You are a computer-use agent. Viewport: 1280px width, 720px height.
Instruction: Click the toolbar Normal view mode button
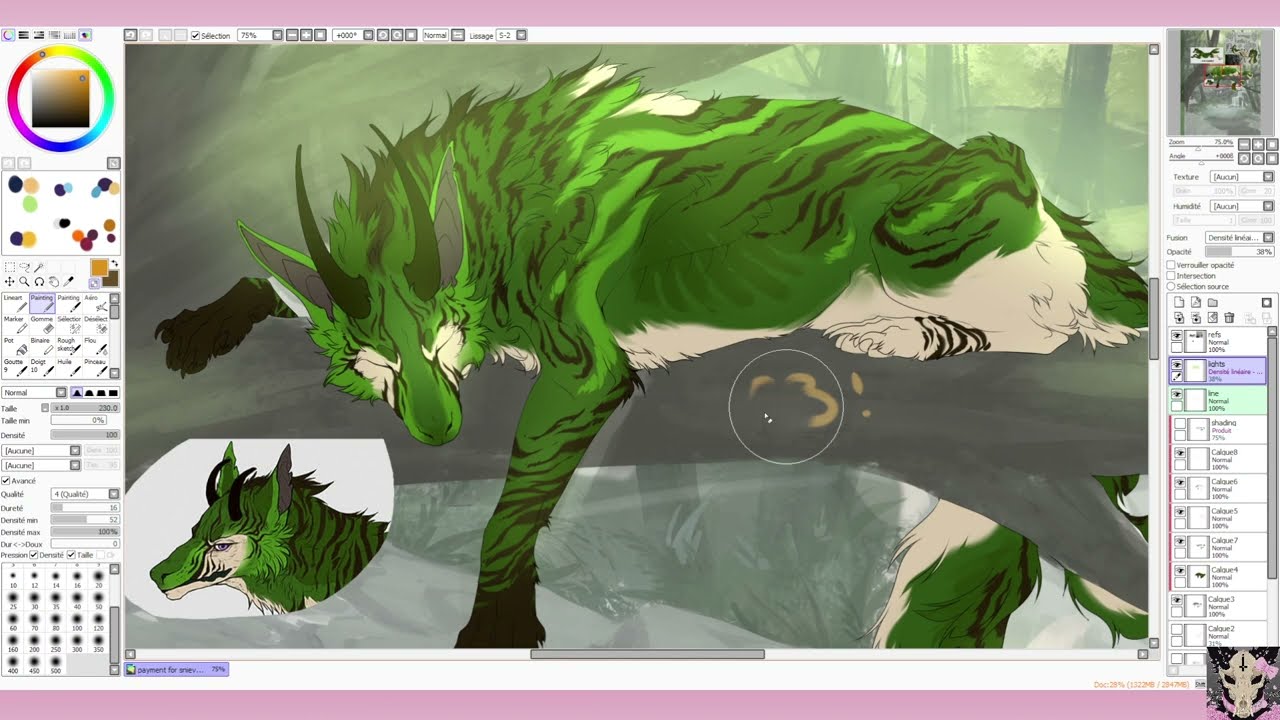435,35
